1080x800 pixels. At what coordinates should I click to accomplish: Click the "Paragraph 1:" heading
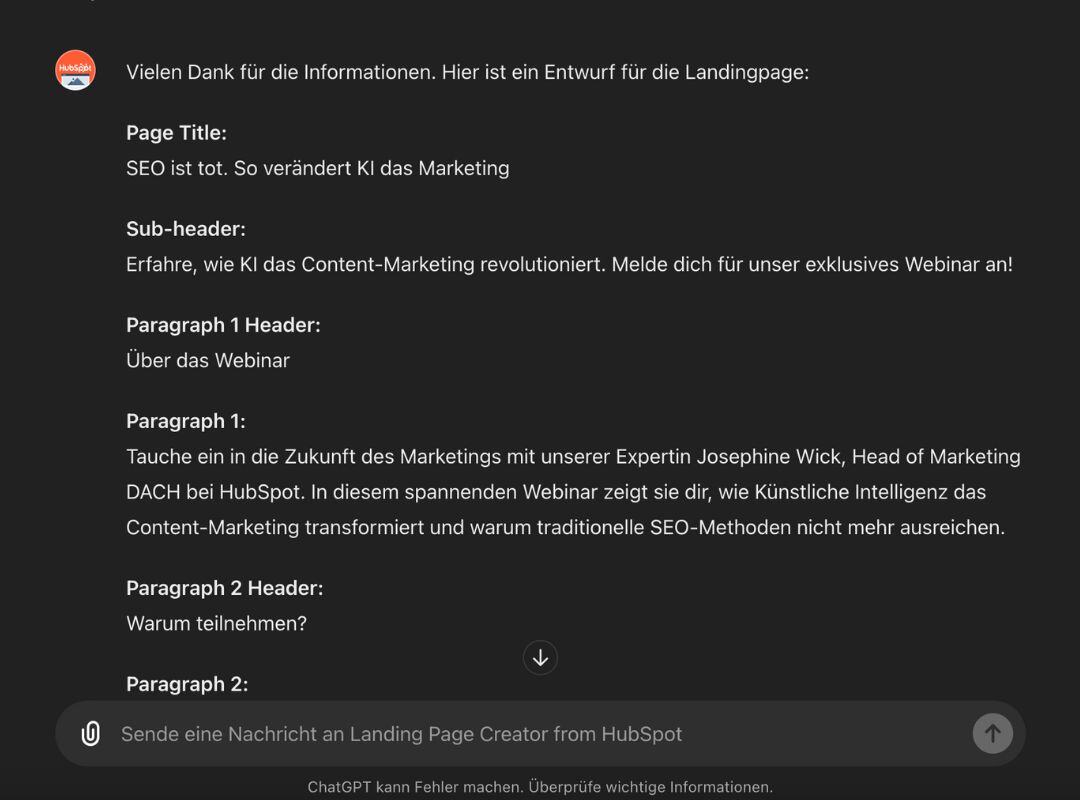185,421
